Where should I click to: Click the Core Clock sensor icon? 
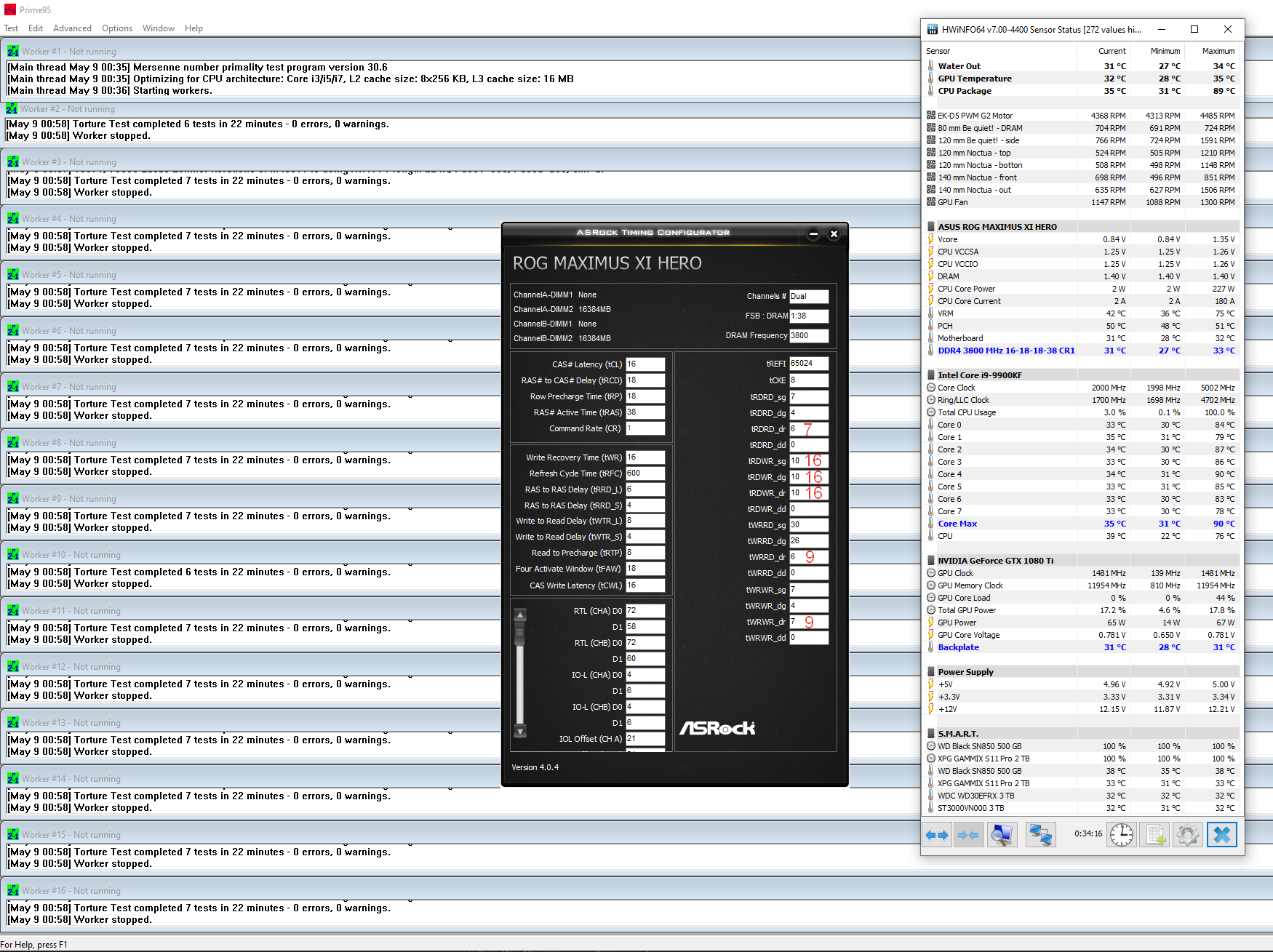tap(931, 388)
